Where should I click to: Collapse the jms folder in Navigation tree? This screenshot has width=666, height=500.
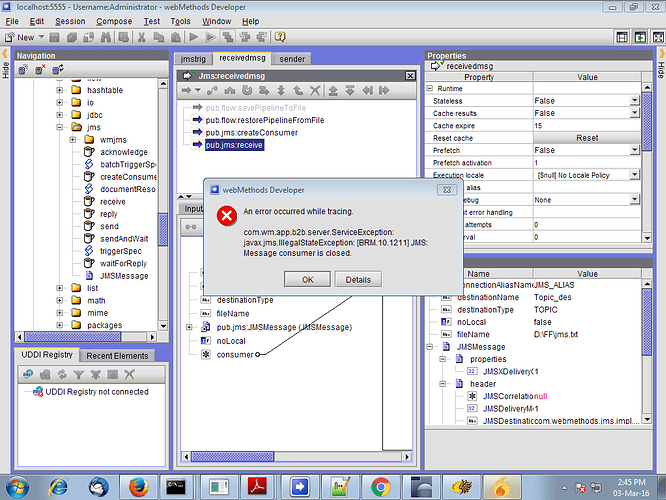coord(59,127)
